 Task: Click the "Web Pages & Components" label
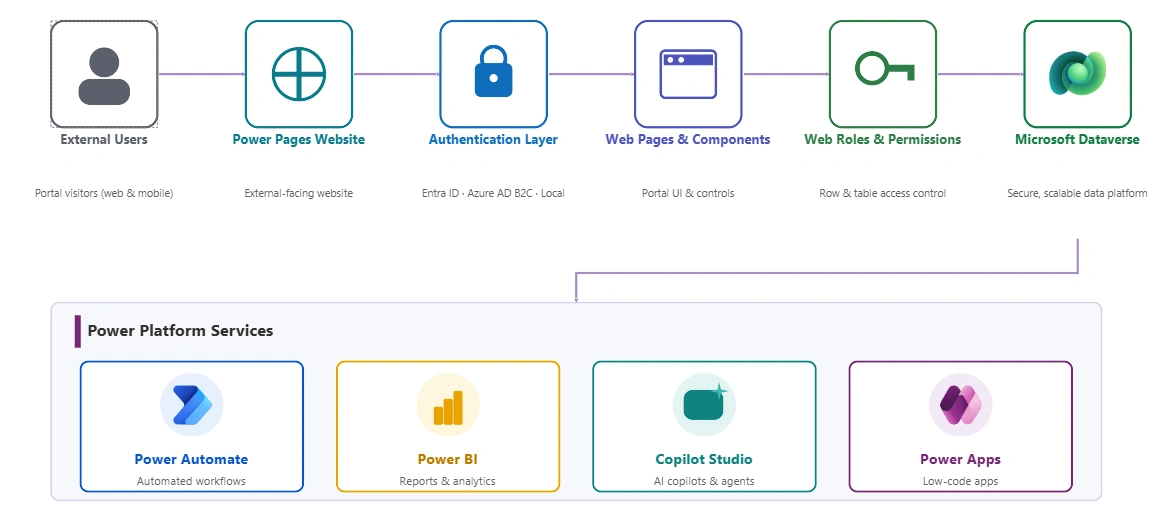pos(688,139)
